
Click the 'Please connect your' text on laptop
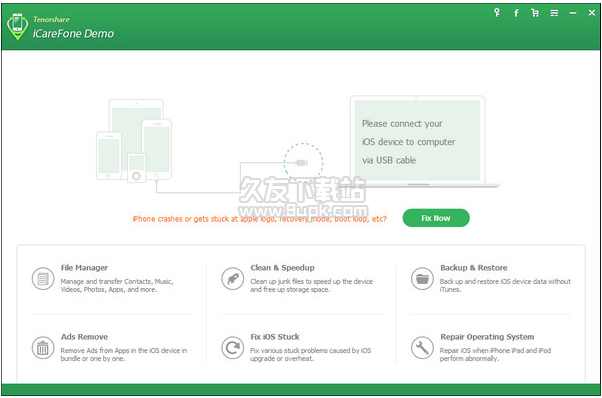click(x=402, y=124)
